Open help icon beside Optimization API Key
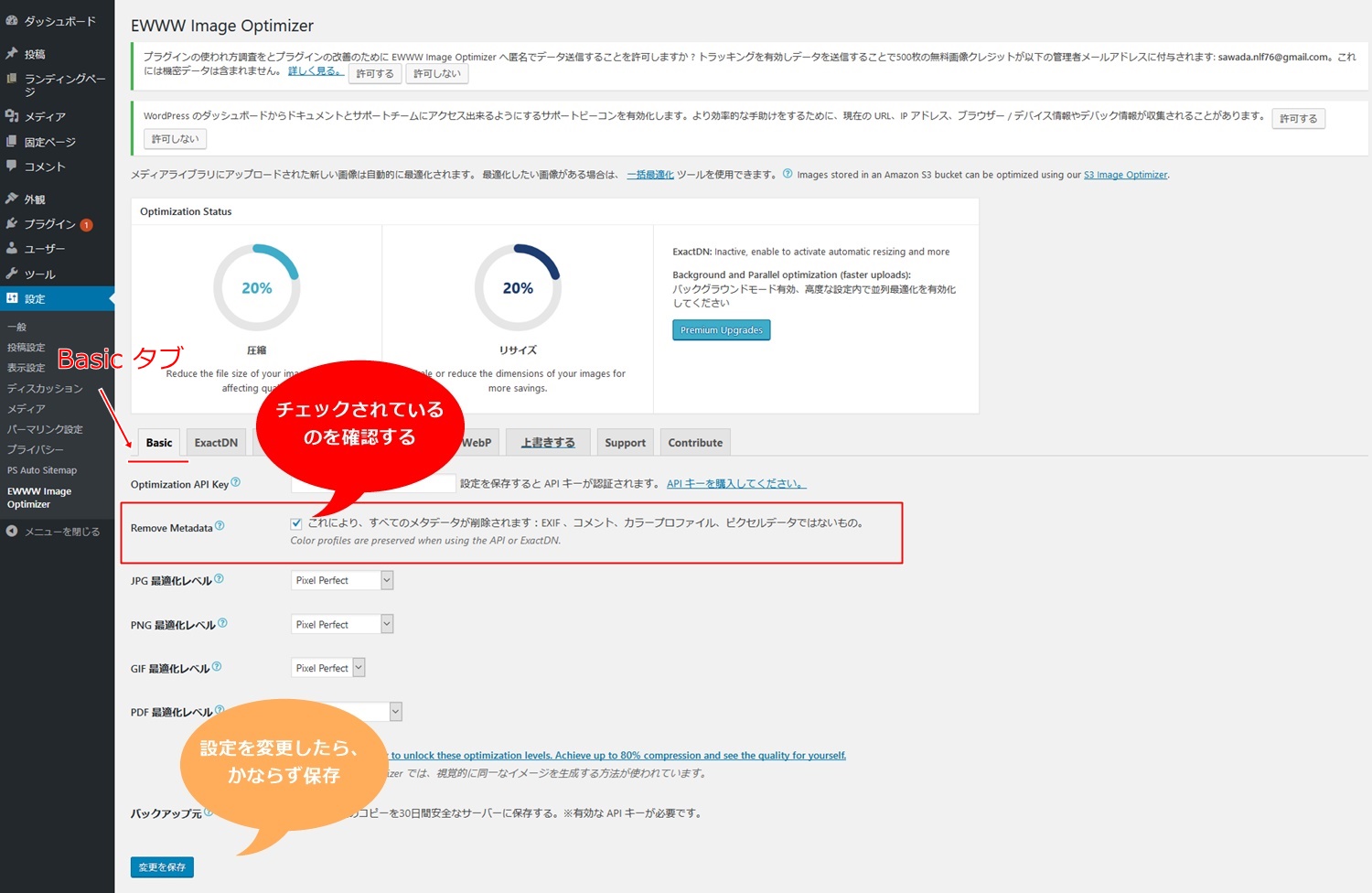The width and height of the screenshot is (1372, 893). (x=236, y=482)
